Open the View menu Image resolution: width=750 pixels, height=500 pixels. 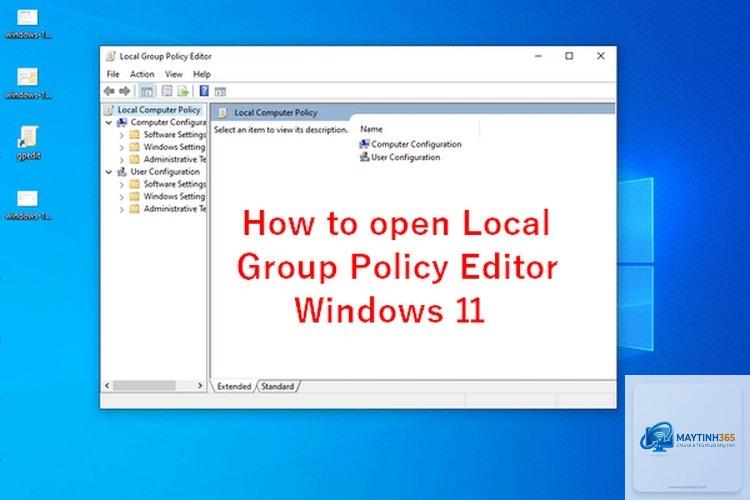pos(174,74)
